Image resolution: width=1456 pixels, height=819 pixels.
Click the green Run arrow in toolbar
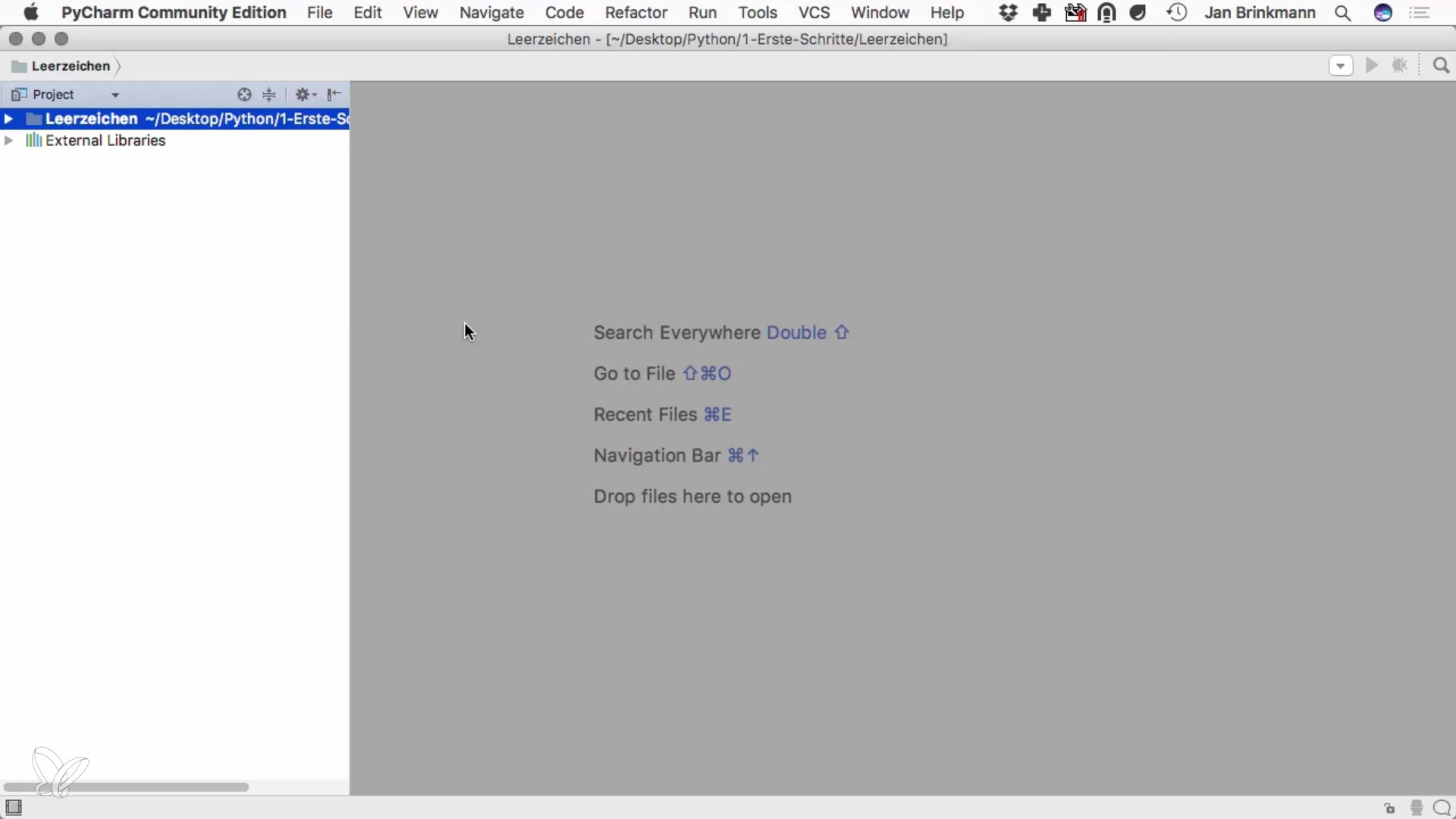point(1371,66)
